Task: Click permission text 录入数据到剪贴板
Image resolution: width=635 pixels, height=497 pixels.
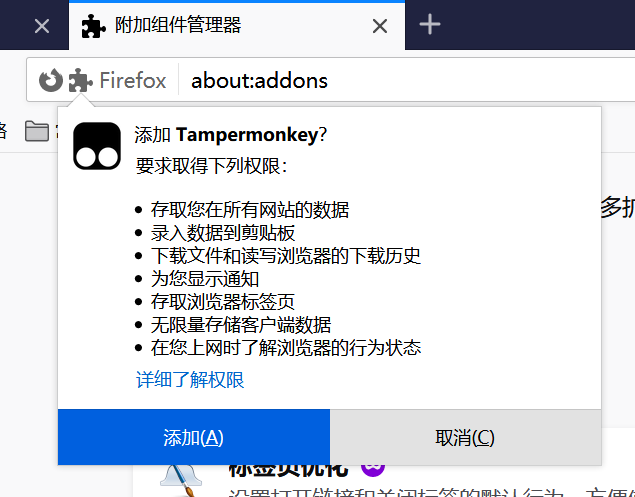Action: [x=223, y=233]
